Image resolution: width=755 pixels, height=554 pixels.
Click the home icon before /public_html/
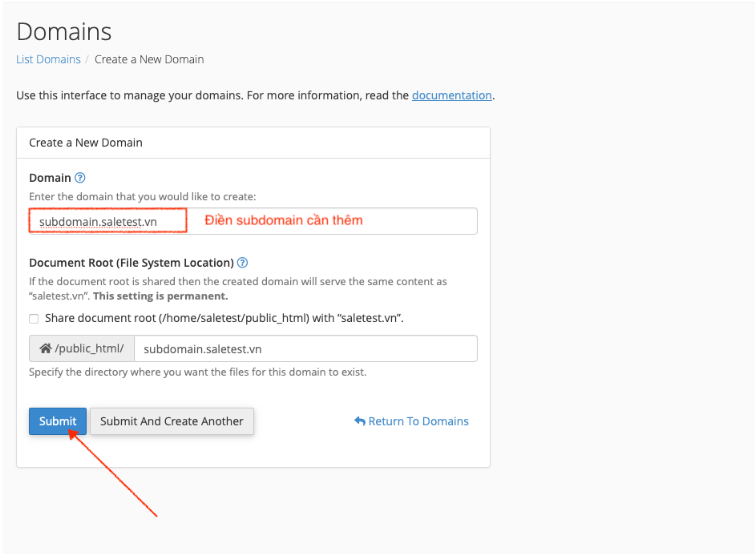pos(45,348)
